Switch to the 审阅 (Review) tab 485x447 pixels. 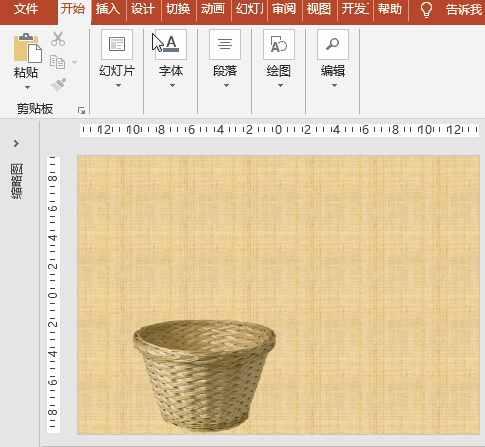point(284,9)
